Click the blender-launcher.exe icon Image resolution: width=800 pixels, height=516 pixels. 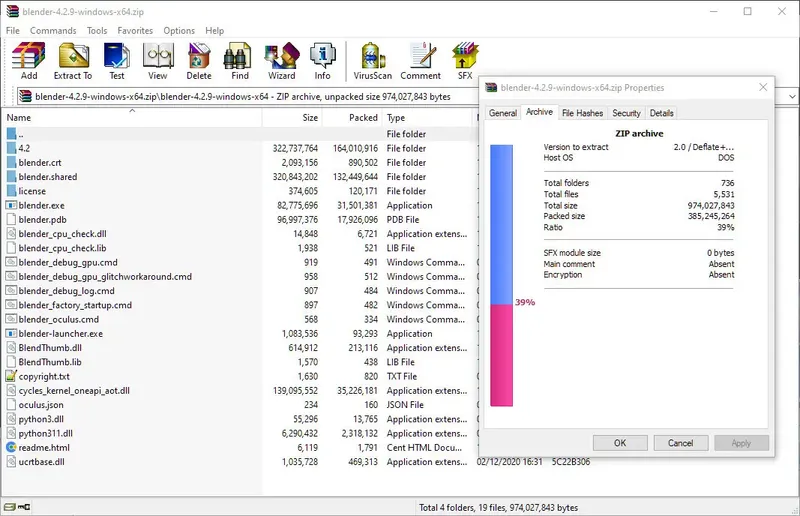pyautogui.click(x=11, y=333)
